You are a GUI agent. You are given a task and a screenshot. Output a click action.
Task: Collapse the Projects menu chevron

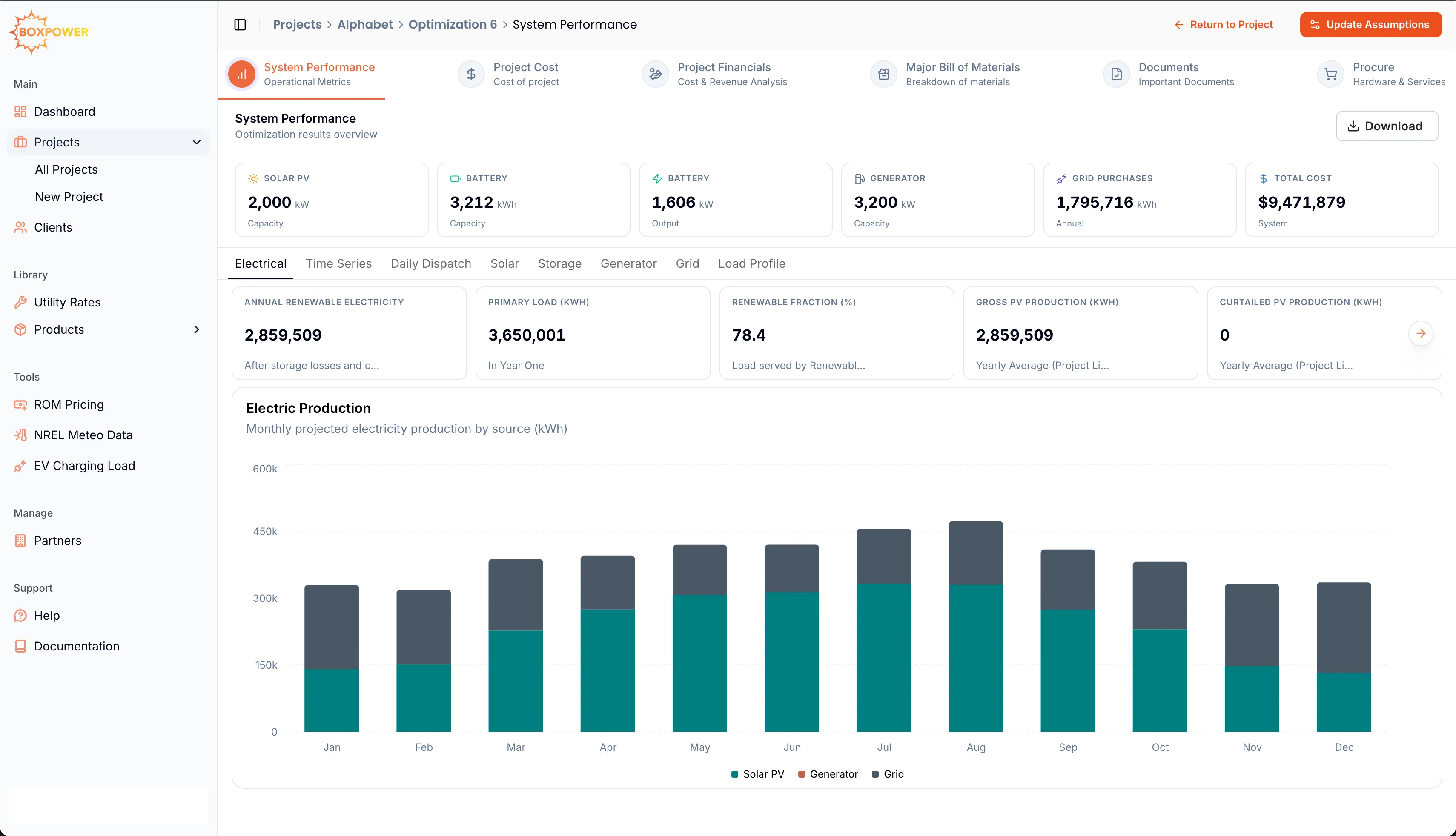pyautogui.click(x=196, y=142)
